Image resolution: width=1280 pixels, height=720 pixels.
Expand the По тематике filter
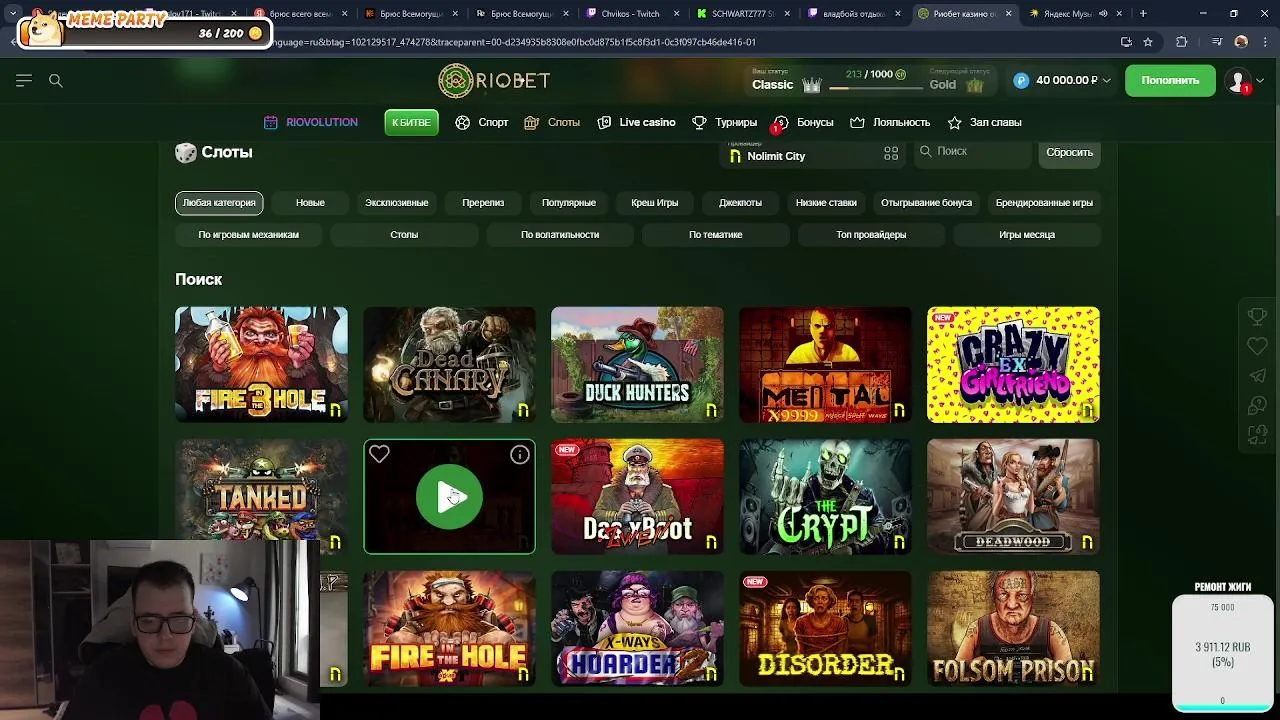point(715,235)
